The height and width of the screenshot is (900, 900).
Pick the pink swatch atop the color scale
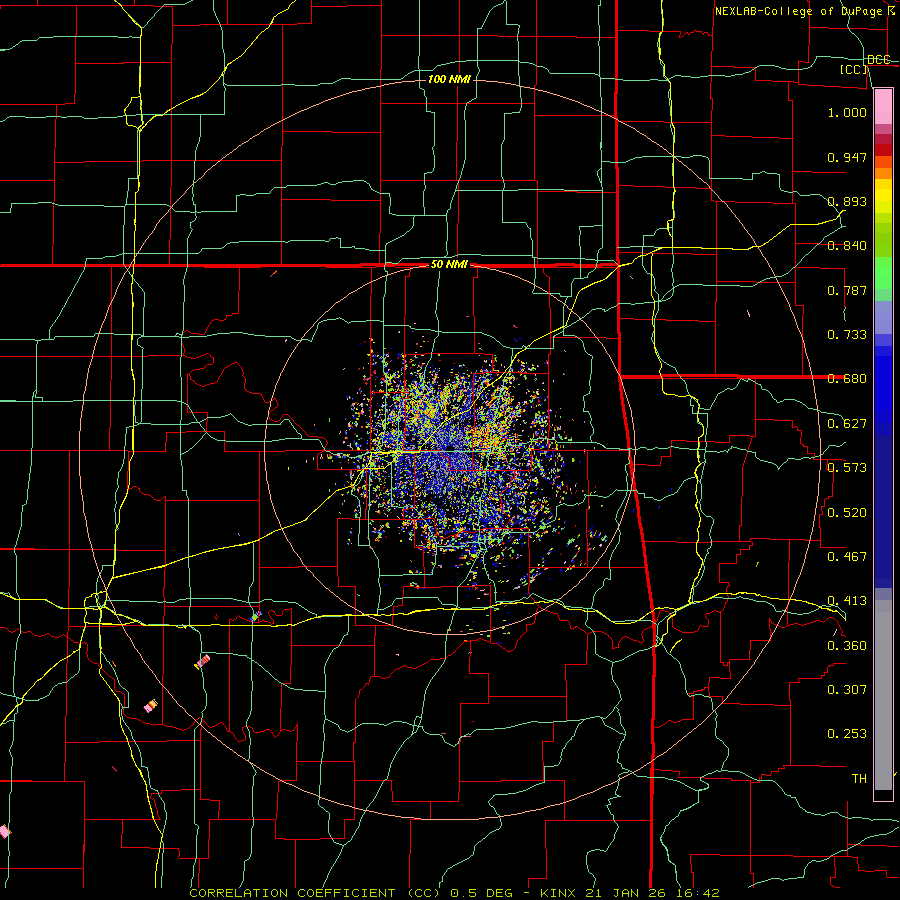tap(883, 106)
